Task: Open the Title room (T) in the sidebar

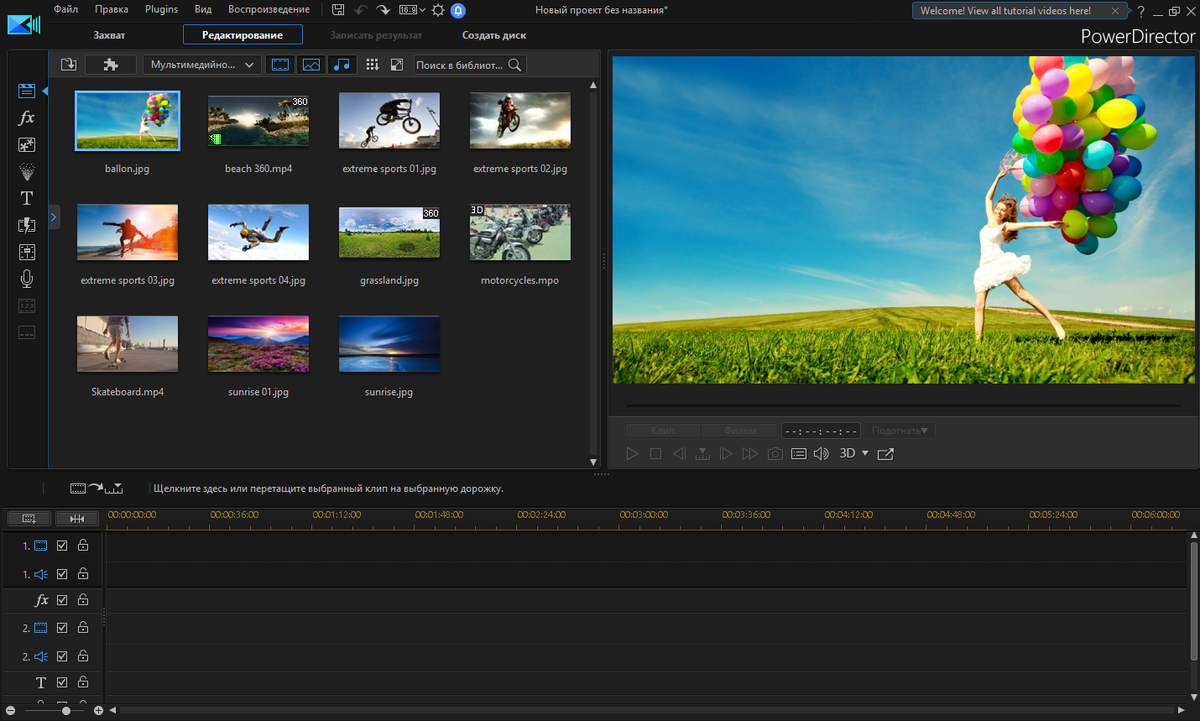Action: (x=27, y=198)
